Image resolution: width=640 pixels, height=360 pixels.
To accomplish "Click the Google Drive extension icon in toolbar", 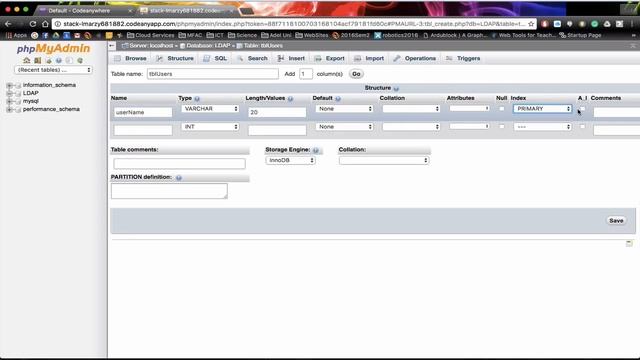I will (x=607, y=24).
